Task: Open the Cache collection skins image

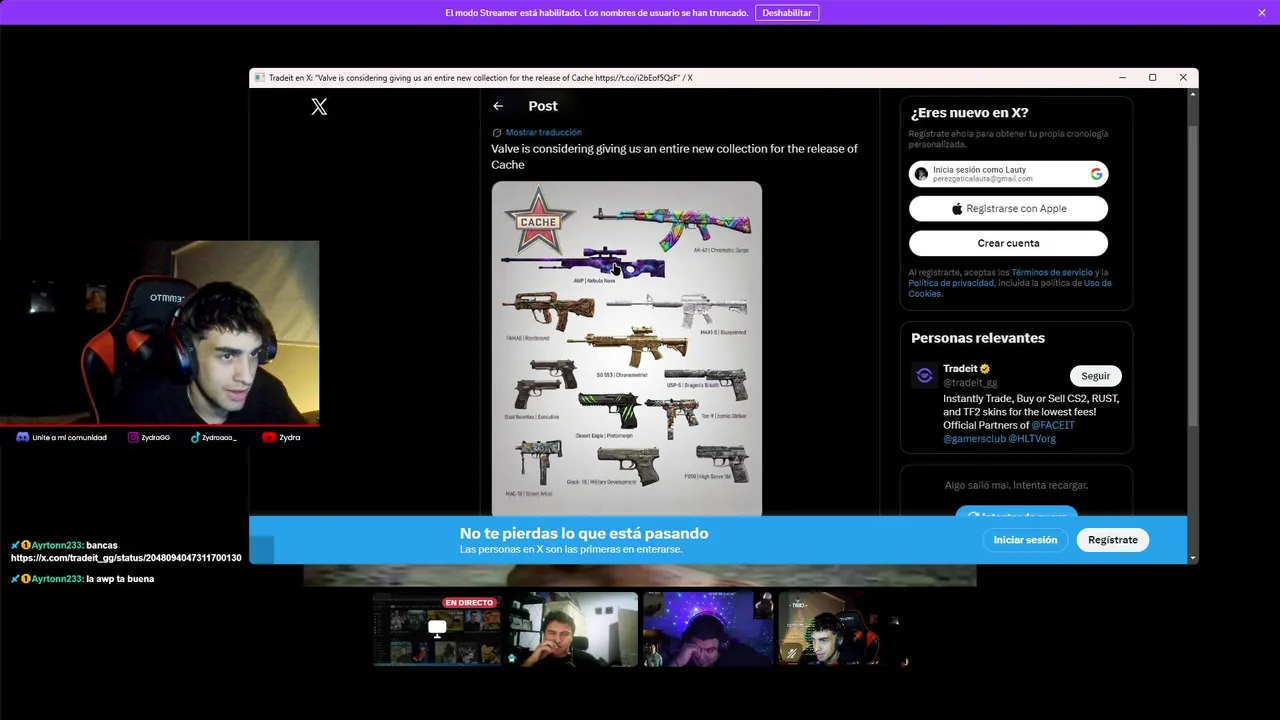Action: (626, 348)
